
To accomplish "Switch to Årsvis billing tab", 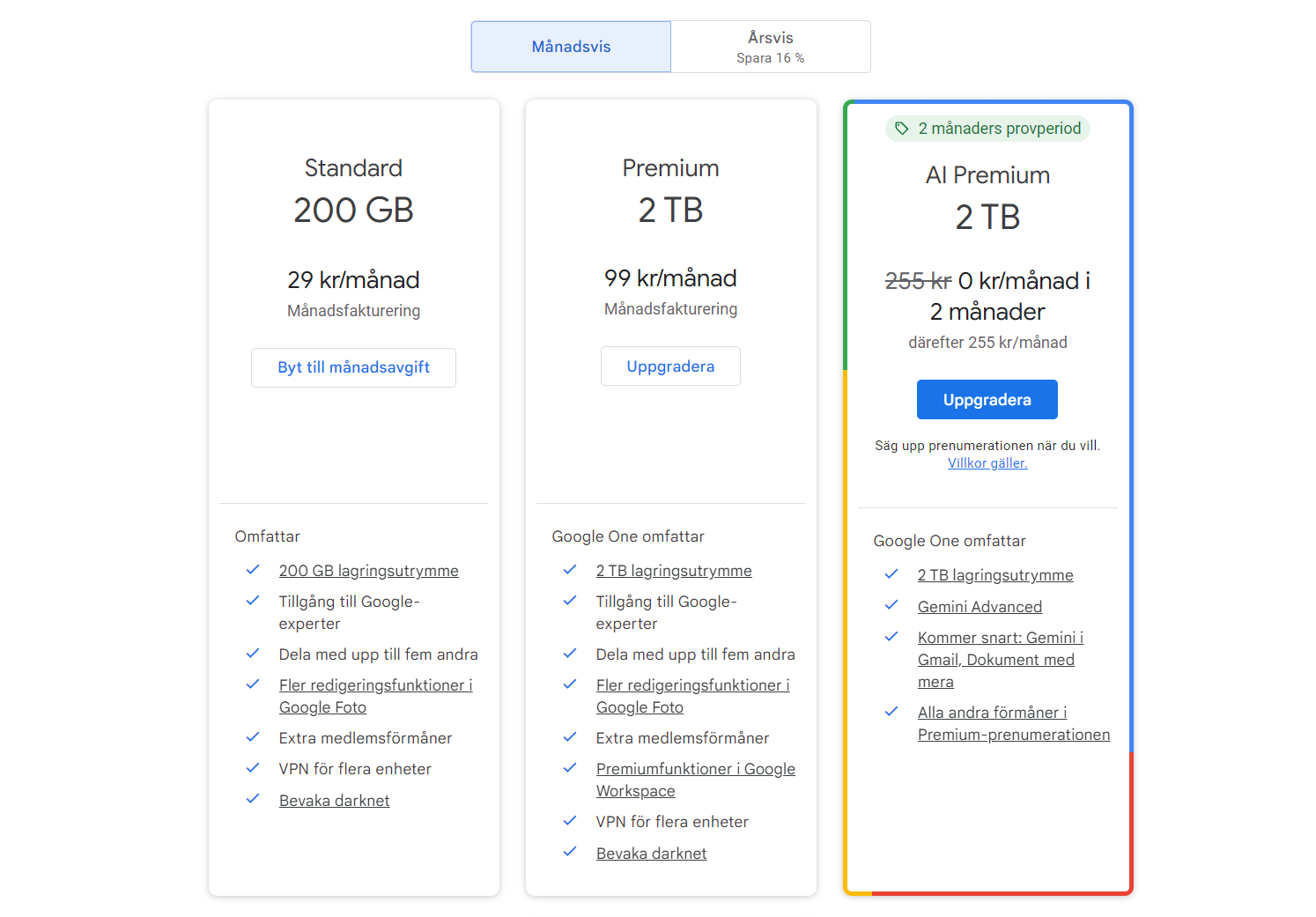I will (x=771, y=47).
